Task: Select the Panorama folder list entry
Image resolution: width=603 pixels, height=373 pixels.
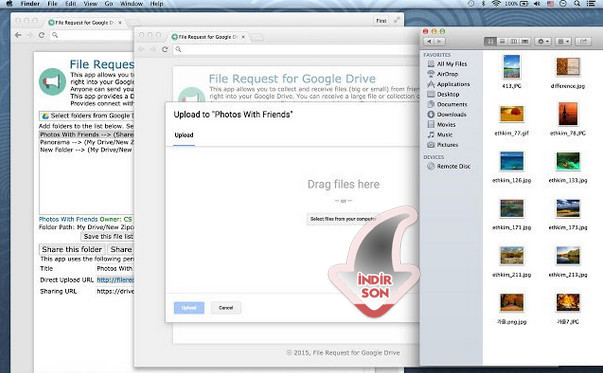Action: click(x=87, y=142)
